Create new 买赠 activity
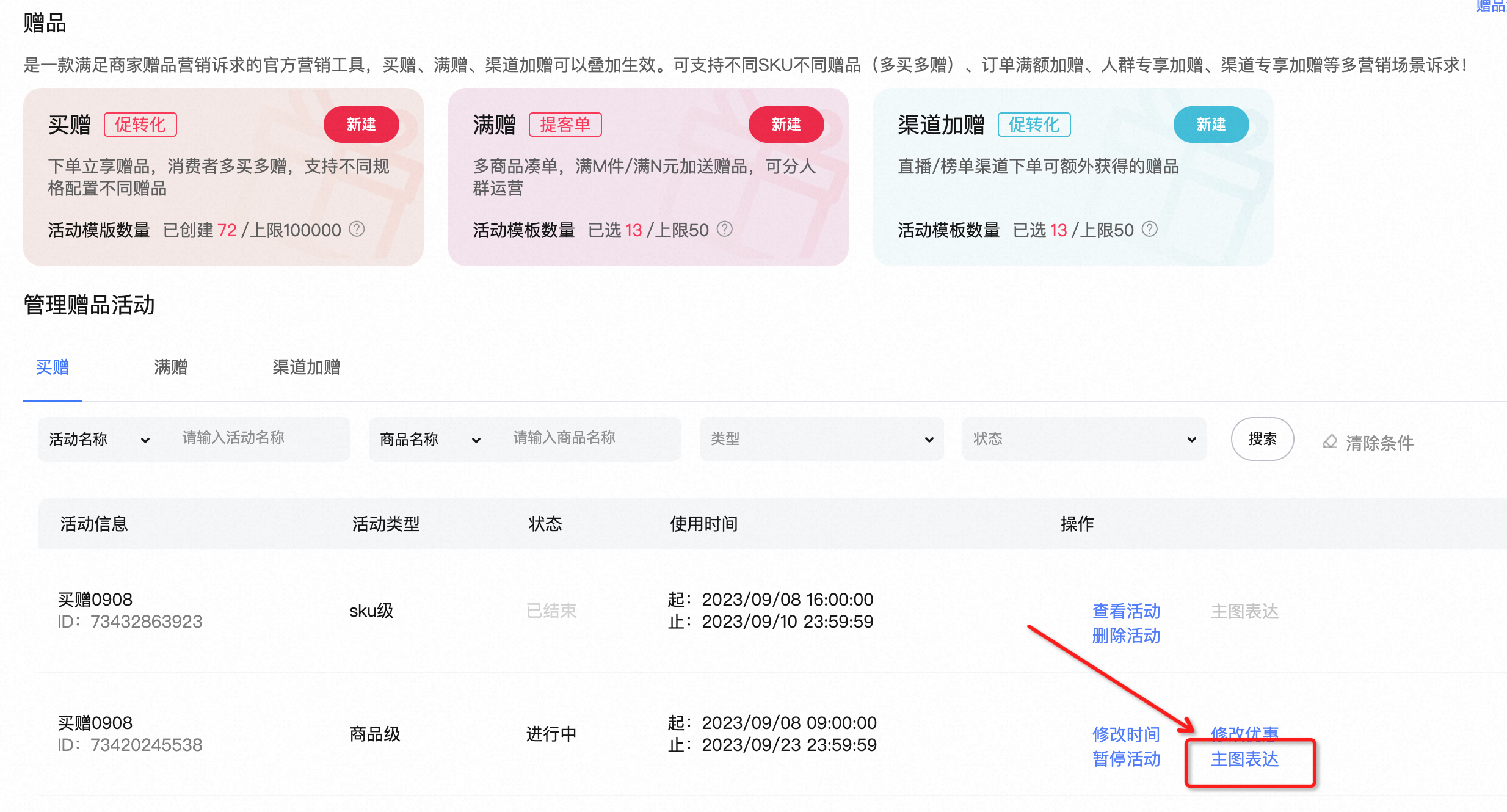This screenshot has height=812, width=1507. click(x=361, y=125)
